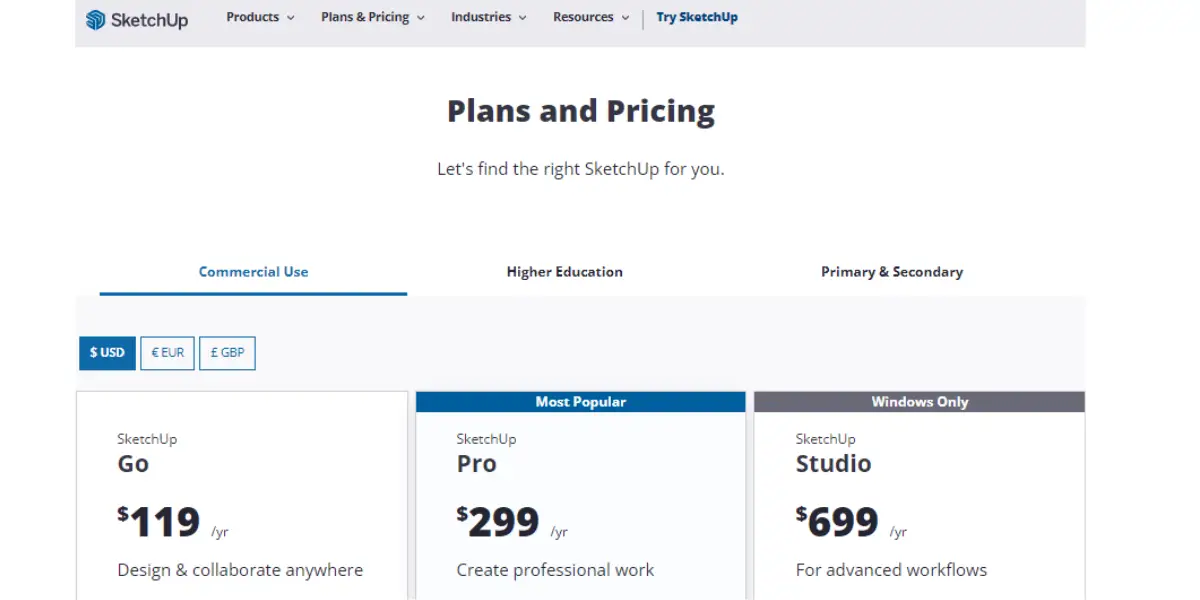Viewport: 1200px width, 600px height.
Task: Click the SketchUp logo icon
Action: point(96,19)
